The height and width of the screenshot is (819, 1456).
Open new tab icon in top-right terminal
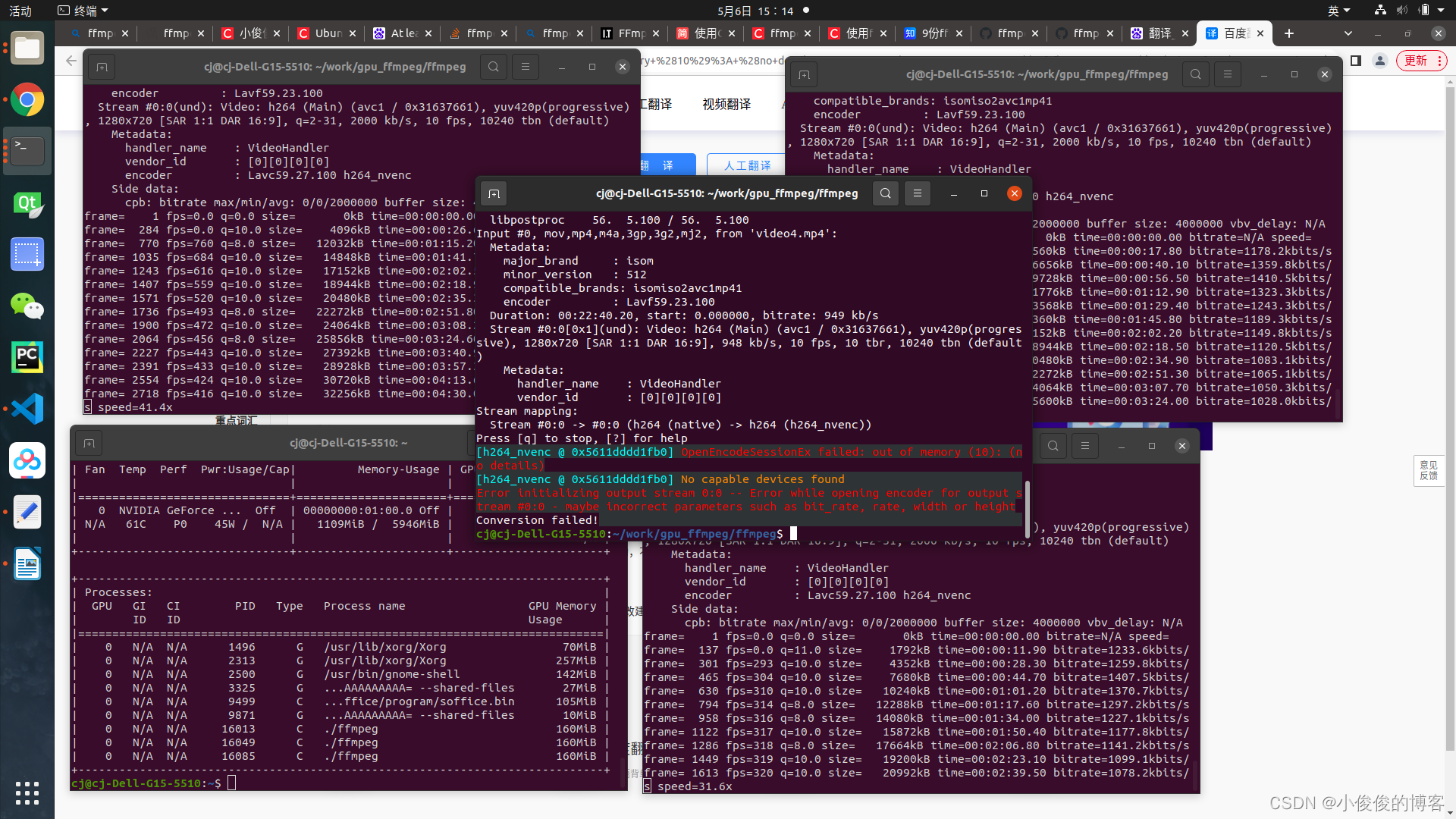coord(804,74)
